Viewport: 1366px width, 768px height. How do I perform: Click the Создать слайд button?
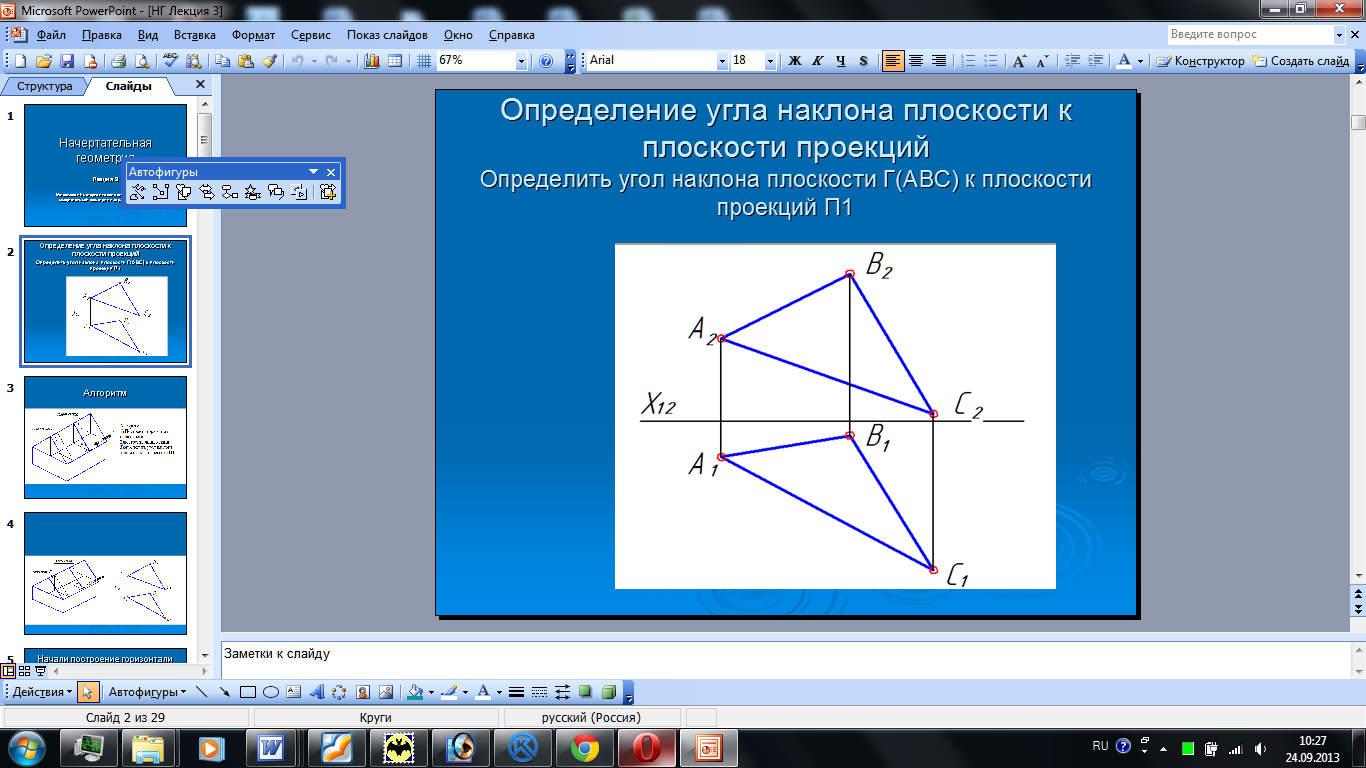[1301, 61]
